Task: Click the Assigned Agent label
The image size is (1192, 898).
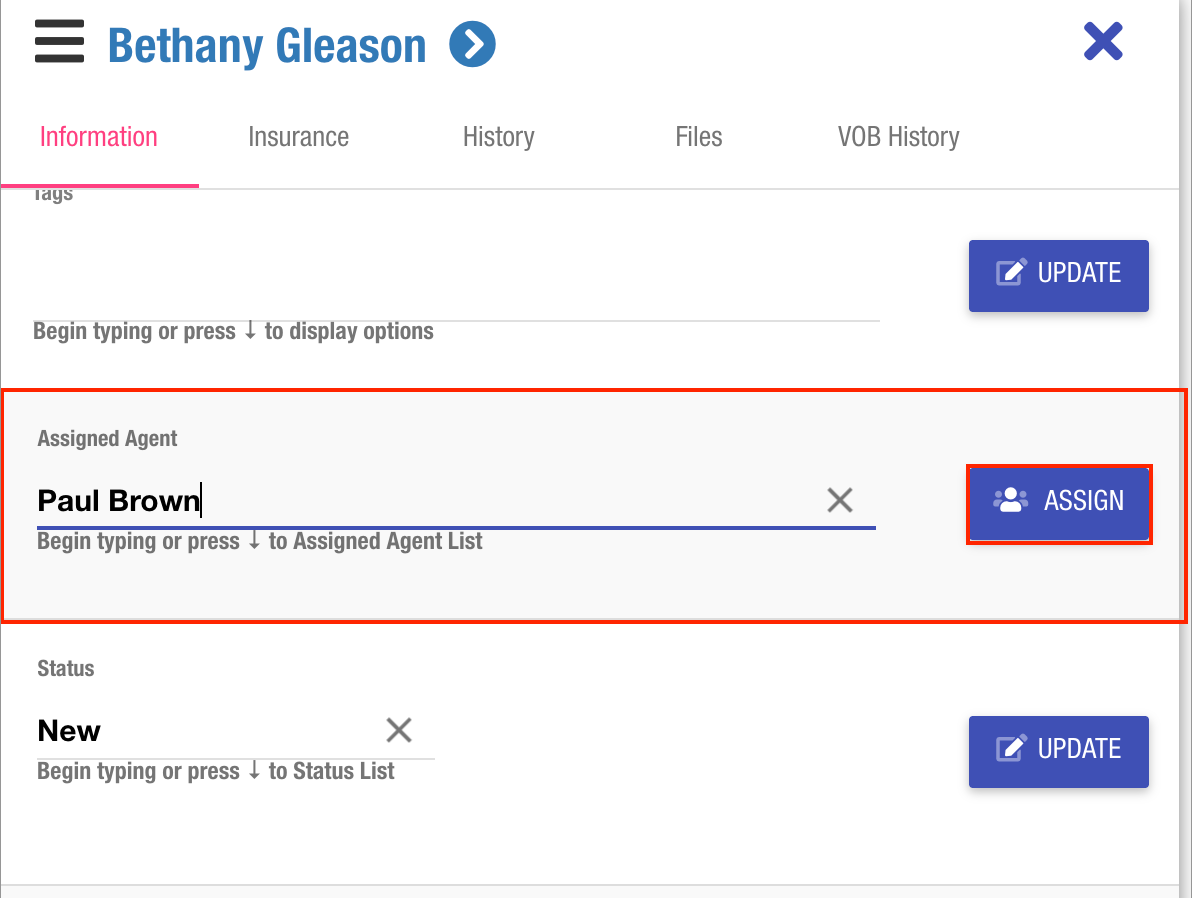Action: click(x=107, y=438)
